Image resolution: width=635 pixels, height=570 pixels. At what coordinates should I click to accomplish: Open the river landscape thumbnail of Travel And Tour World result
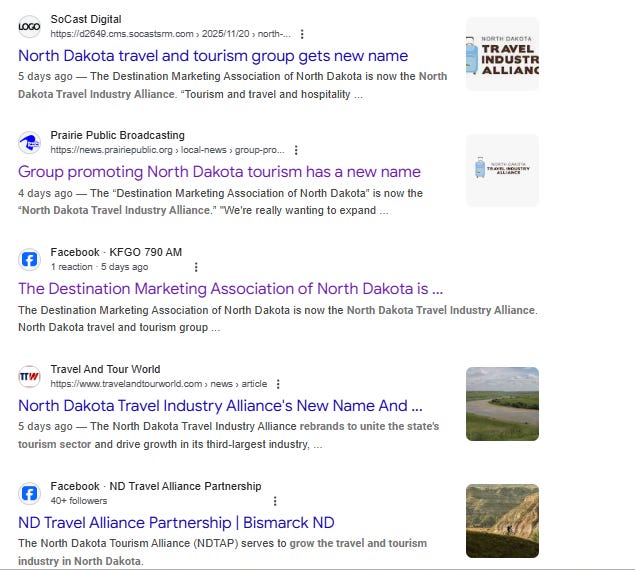pyautogui.click(x=502, y=404)
